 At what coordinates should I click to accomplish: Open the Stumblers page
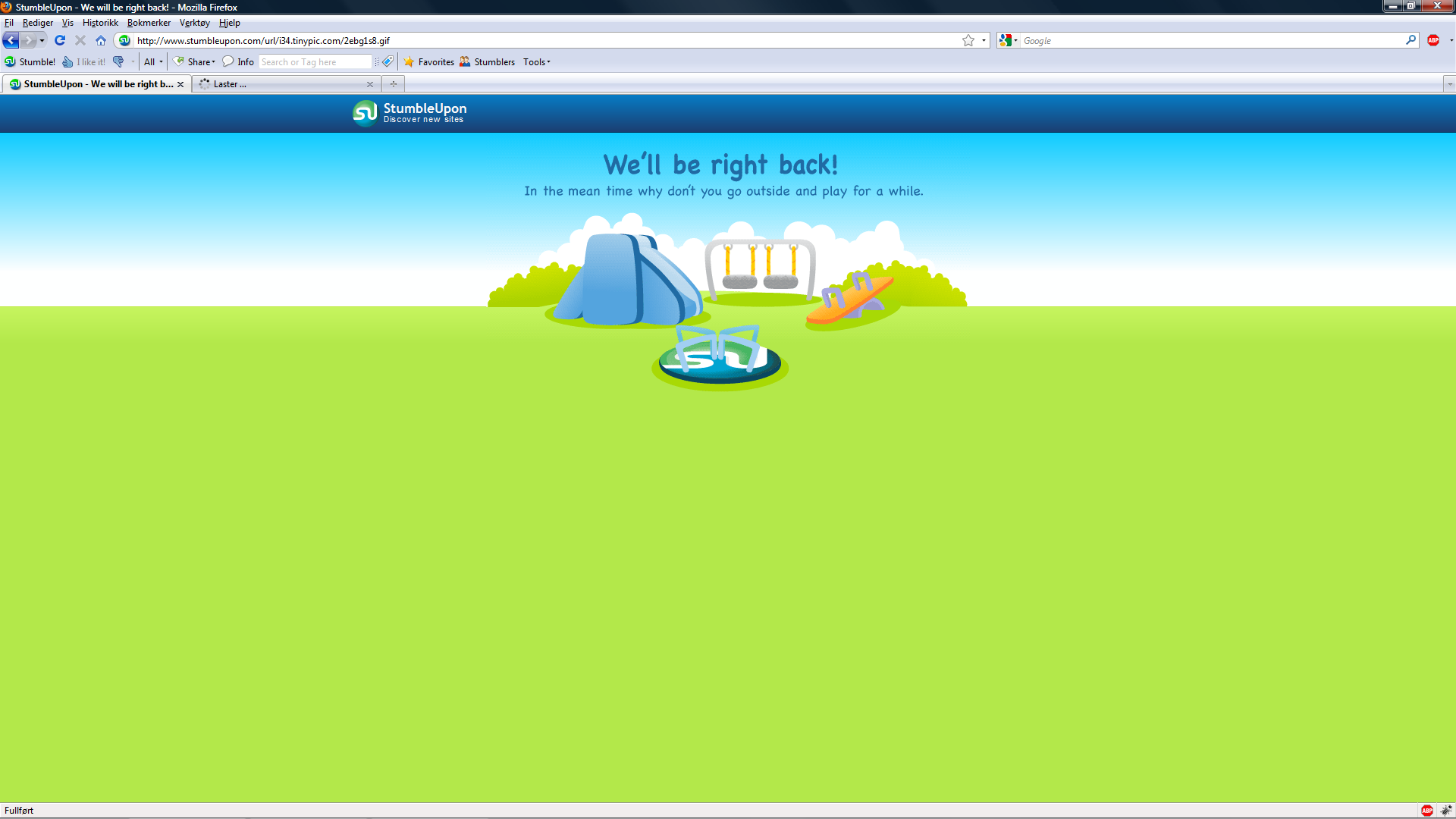click(487, 62)
